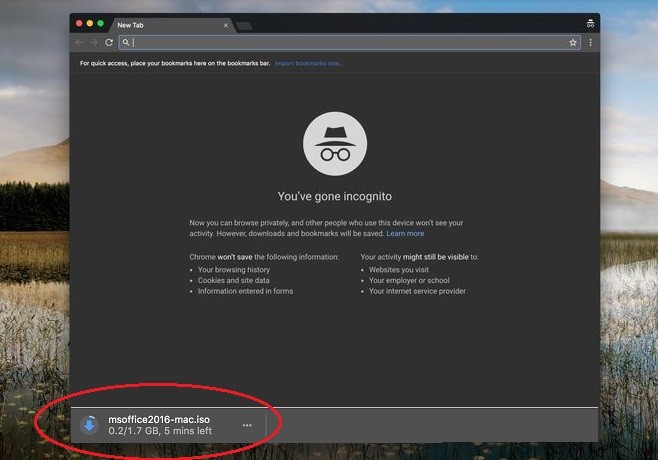The height and width of the screenshot is (460, 658).
Task: Open options for msoffice2016-mac.iso download
Action: tap(247, 425)
